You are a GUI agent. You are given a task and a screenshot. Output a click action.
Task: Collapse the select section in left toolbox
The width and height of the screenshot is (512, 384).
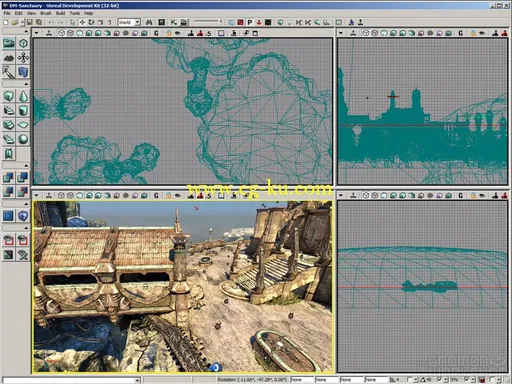[26, 228]
